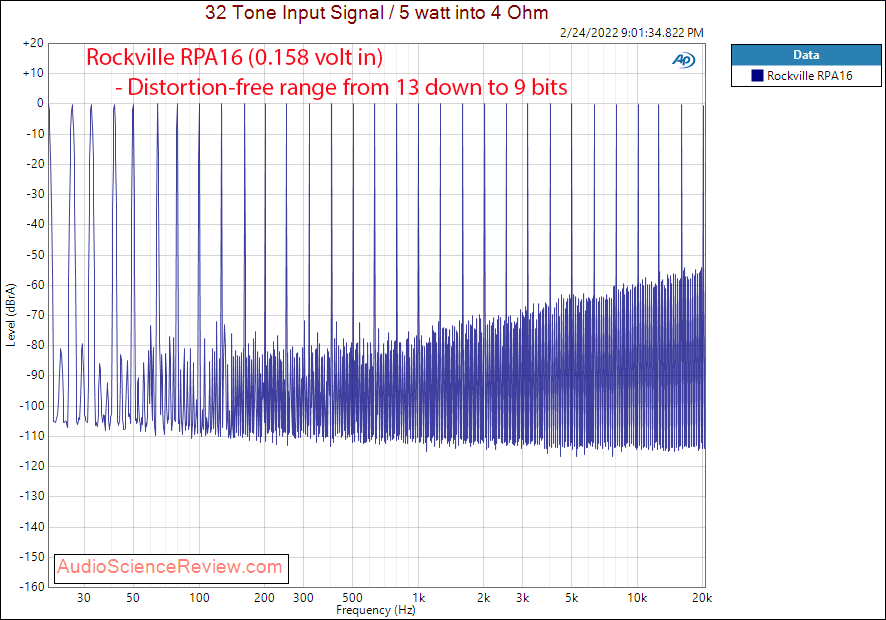The height and width of the screenshot is (620, 886).
Task: Click the 1k frequency axis label
Action: click(x=418, y=598)
